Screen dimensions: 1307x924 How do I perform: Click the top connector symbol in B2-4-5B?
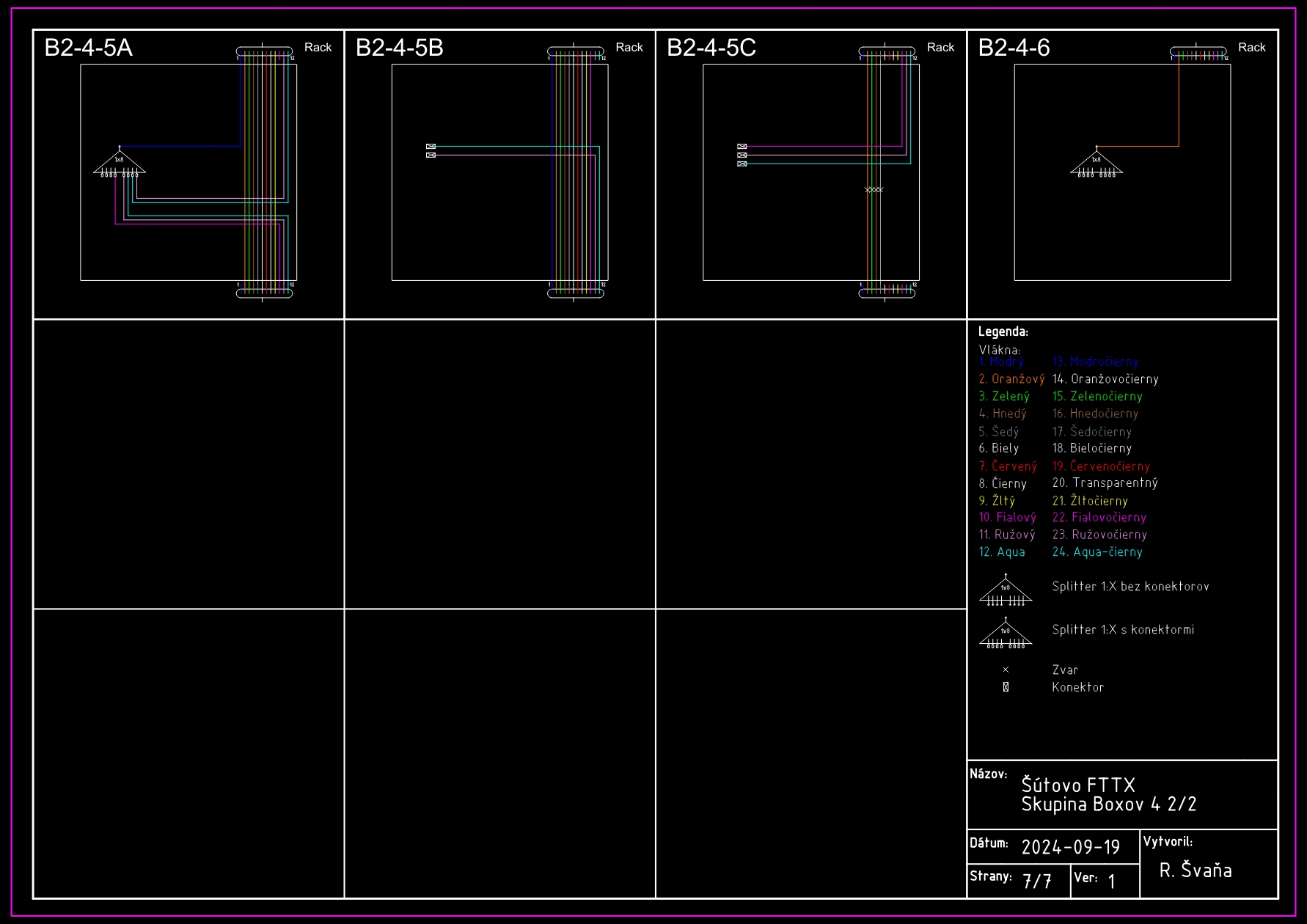pyautogui.click(x=431, y=147)
